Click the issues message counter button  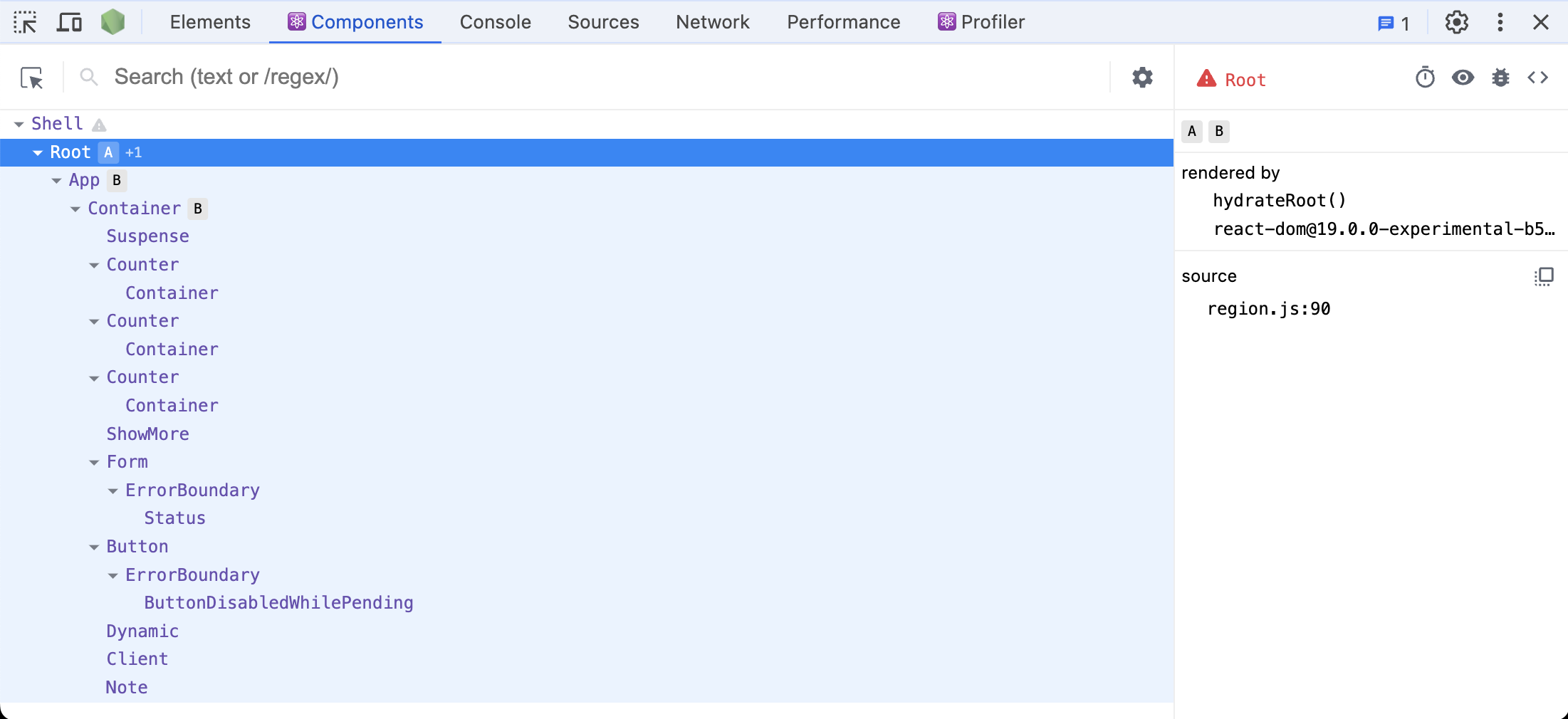tap(1394, 23)
